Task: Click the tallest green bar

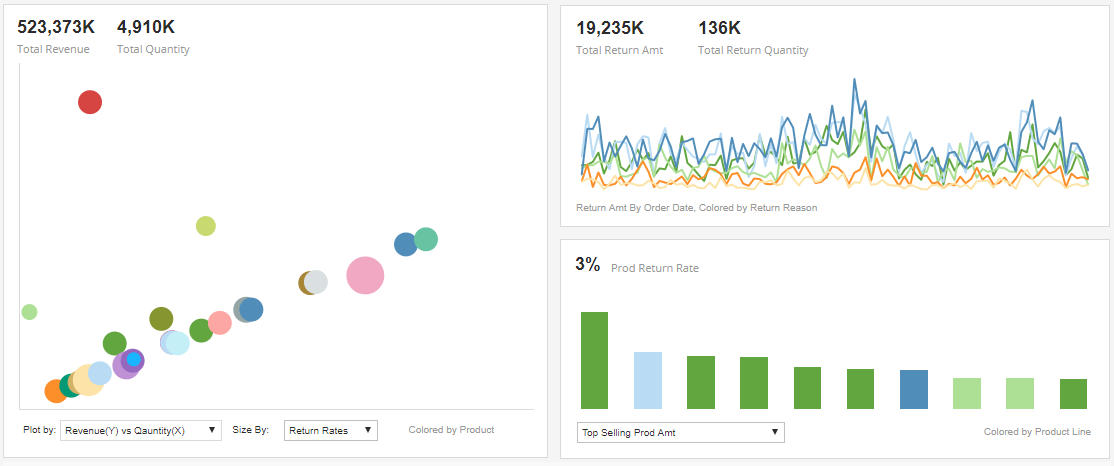Action: [x=595, y=360]
